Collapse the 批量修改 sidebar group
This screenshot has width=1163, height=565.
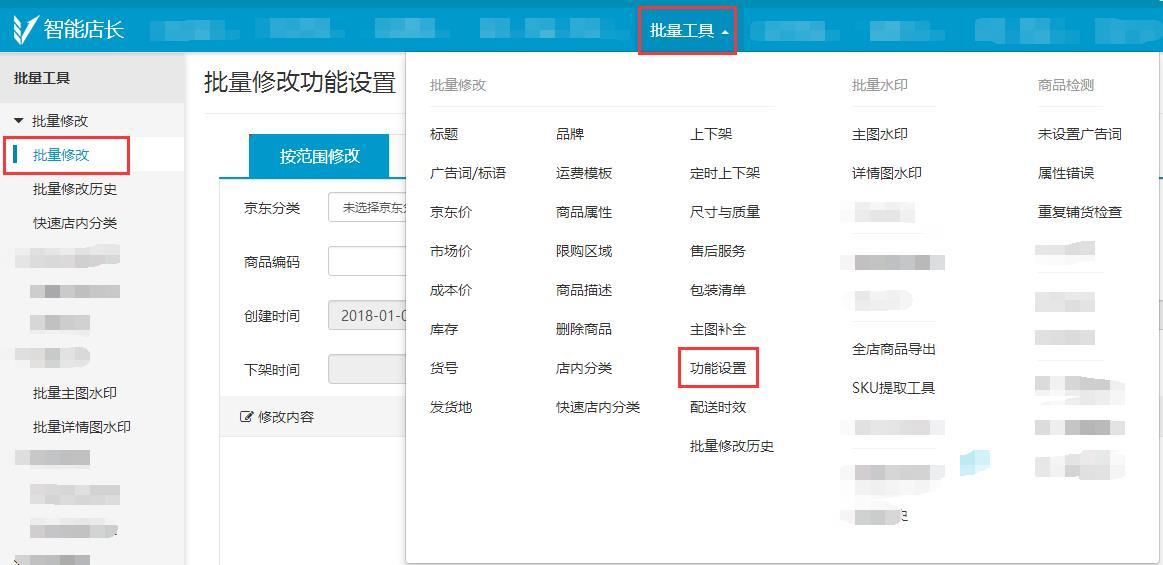19,121
